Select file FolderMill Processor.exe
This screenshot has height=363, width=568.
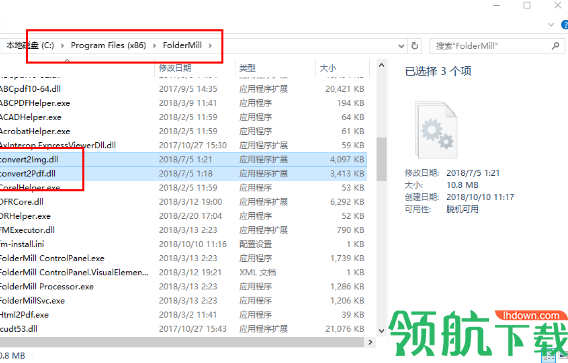(x=47, y=287)
